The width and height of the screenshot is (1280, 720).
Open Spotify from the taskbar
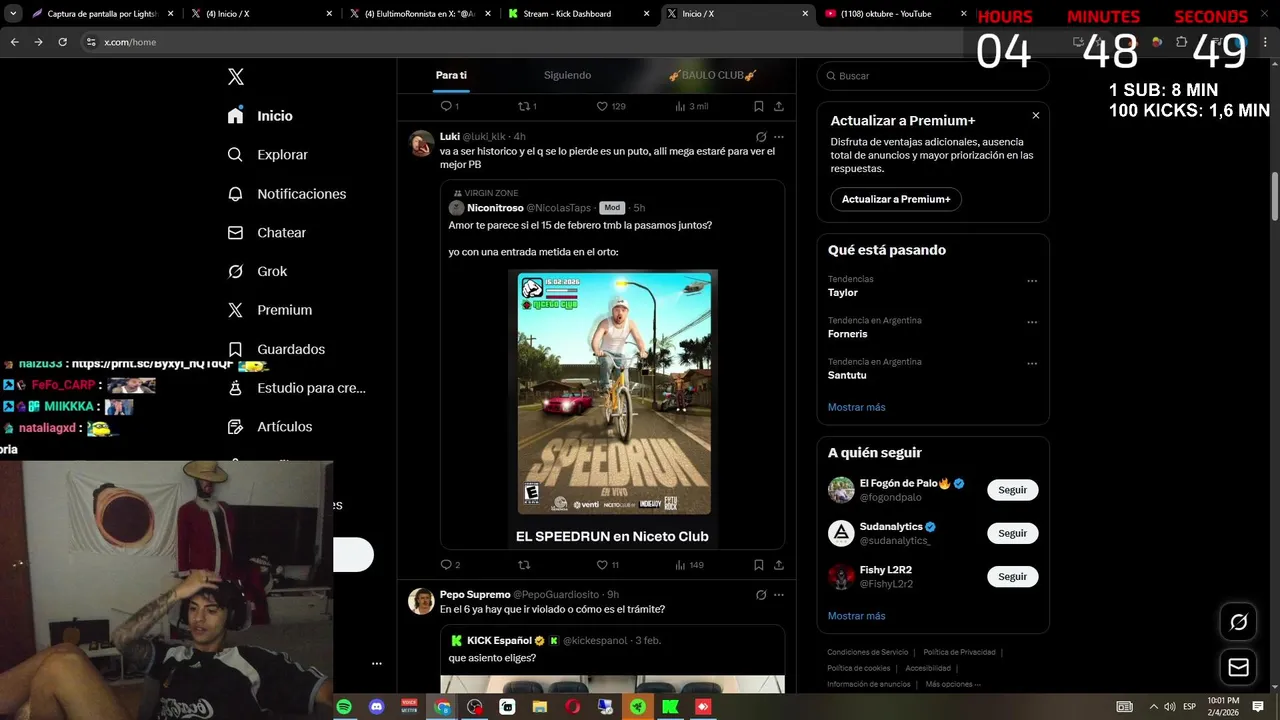point(344,707)
